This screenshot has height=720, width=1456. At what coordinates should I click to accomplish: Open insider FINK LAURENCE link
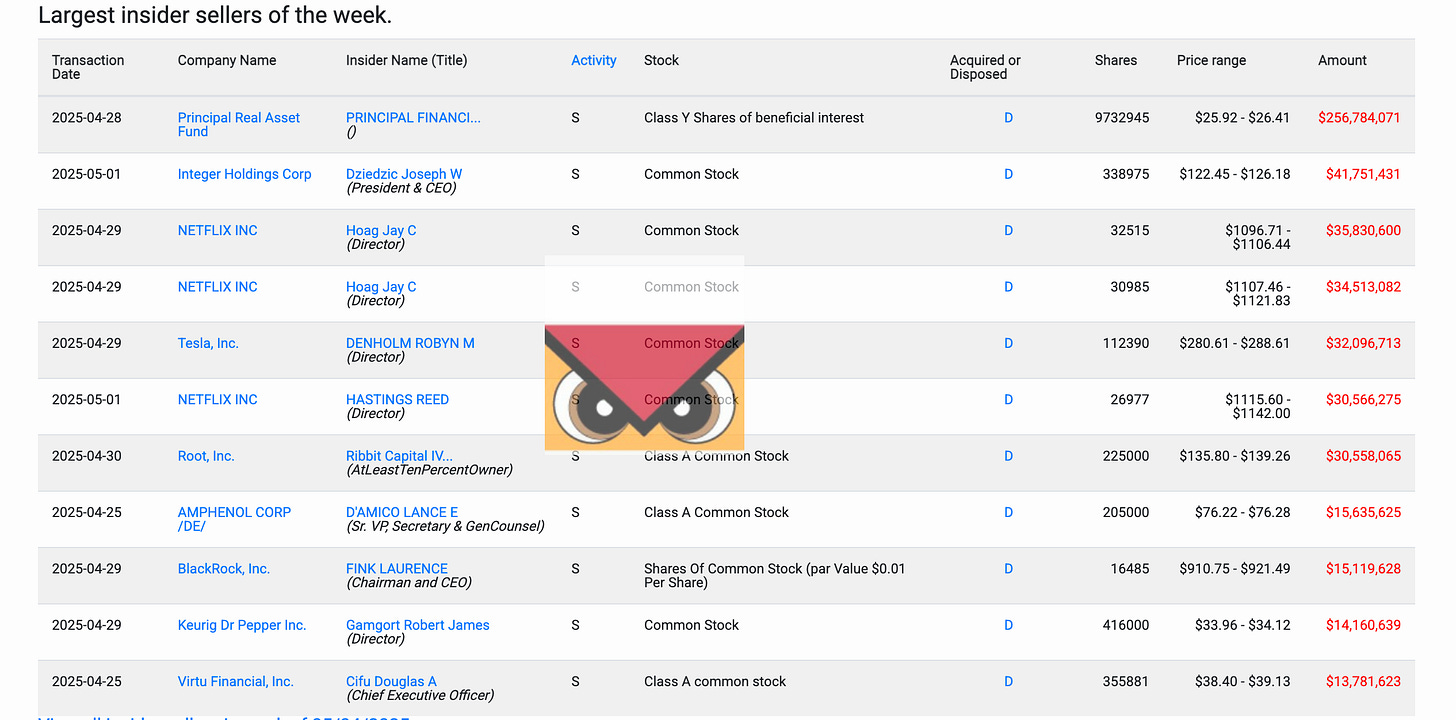tap(397, 569)
